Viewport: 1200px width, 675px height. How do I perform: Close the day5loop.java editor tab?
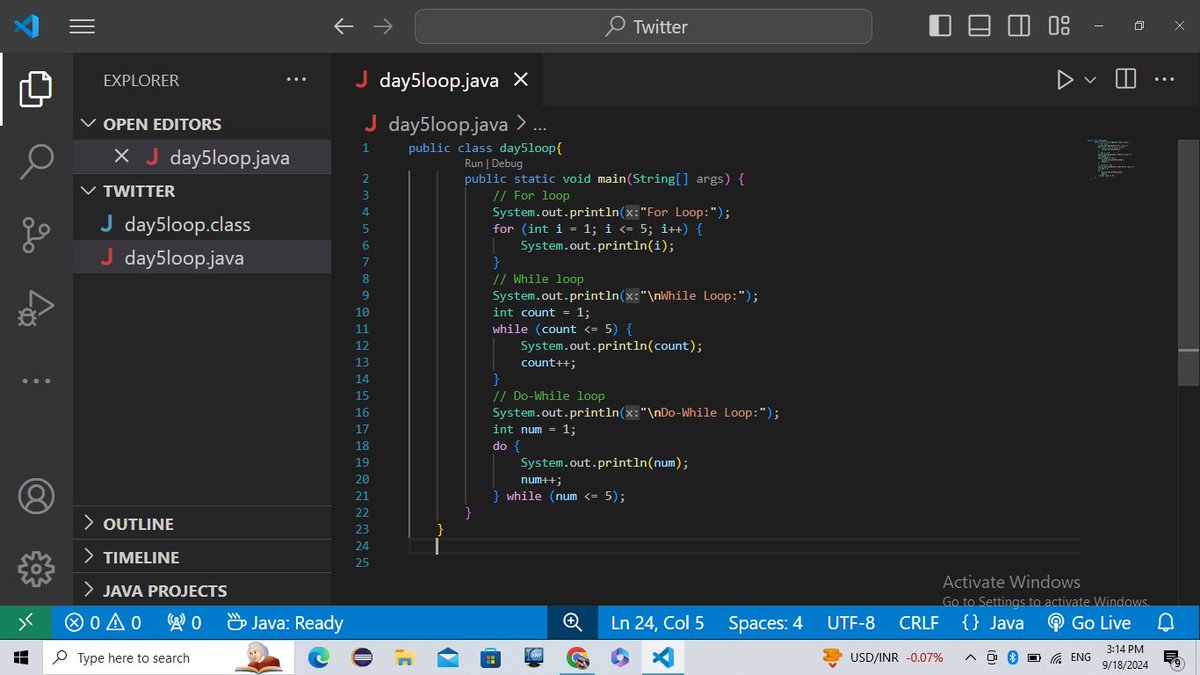pyautogui.click(x=520, y=80)
